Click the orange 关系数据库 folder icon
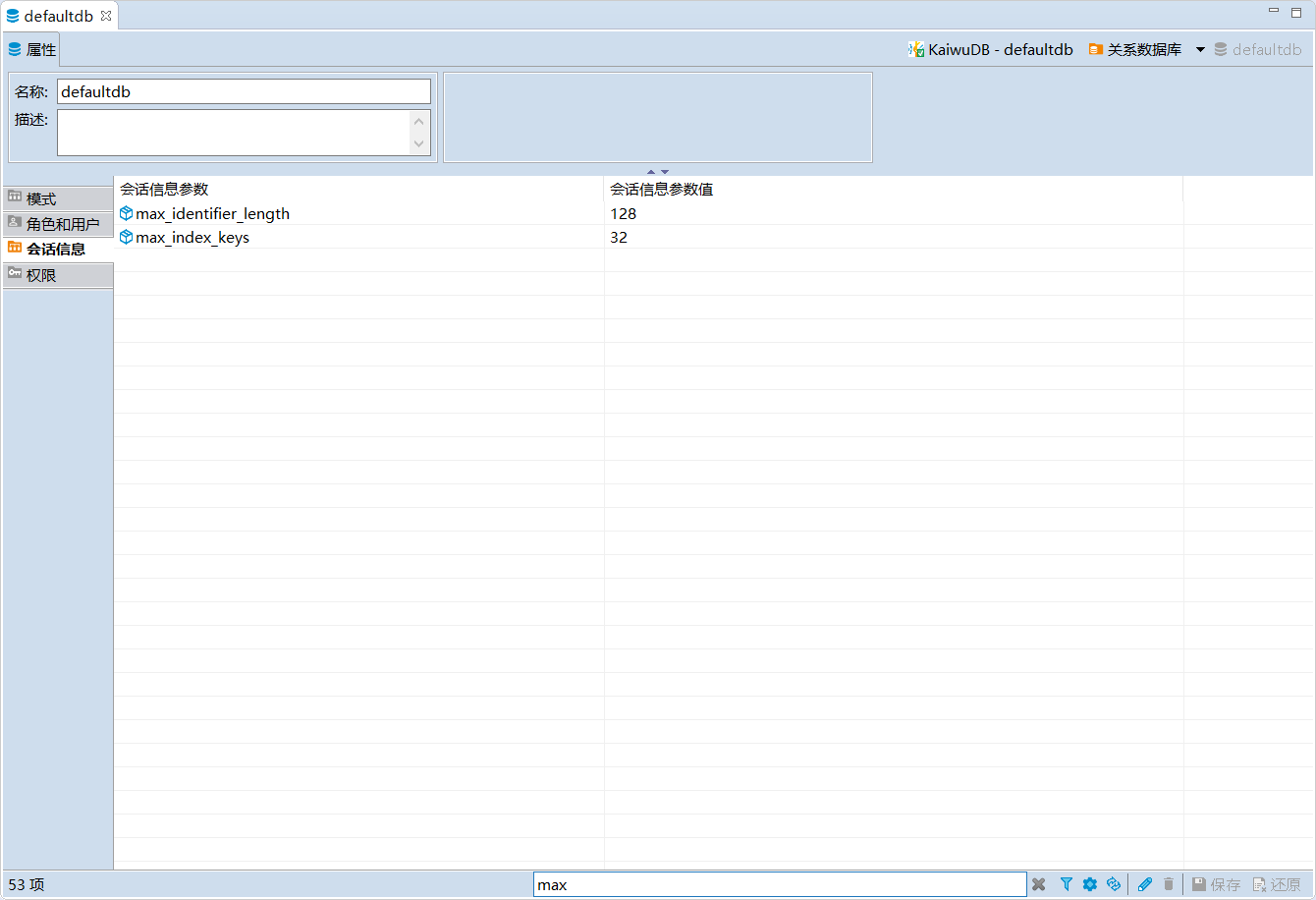Viewport: 1316px width, 900px height. pyautogui.click(x=1096, y=49)
